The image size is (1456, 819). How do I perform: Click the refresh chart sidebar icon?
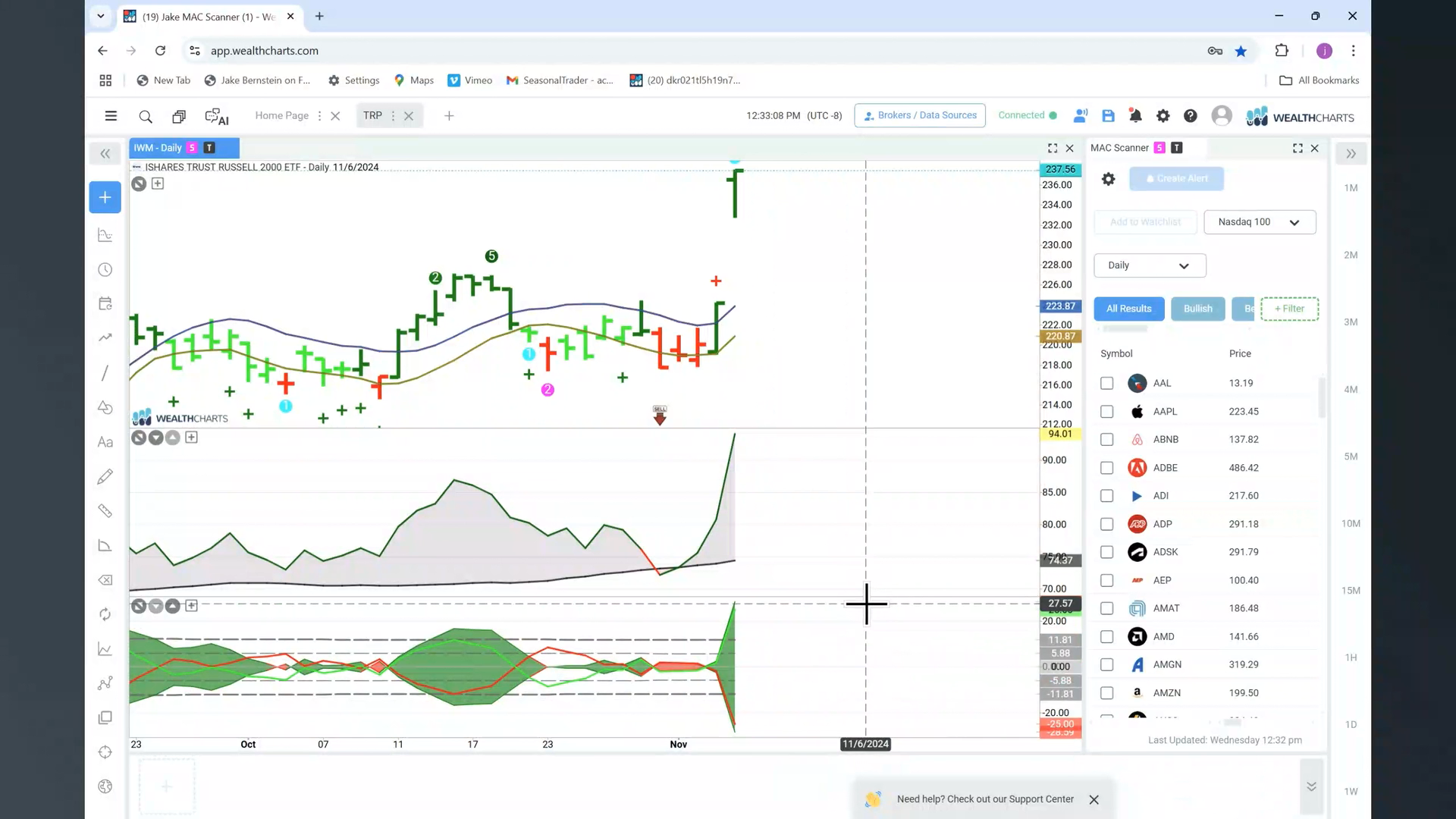pyautogui.click(x=105, y=614)
